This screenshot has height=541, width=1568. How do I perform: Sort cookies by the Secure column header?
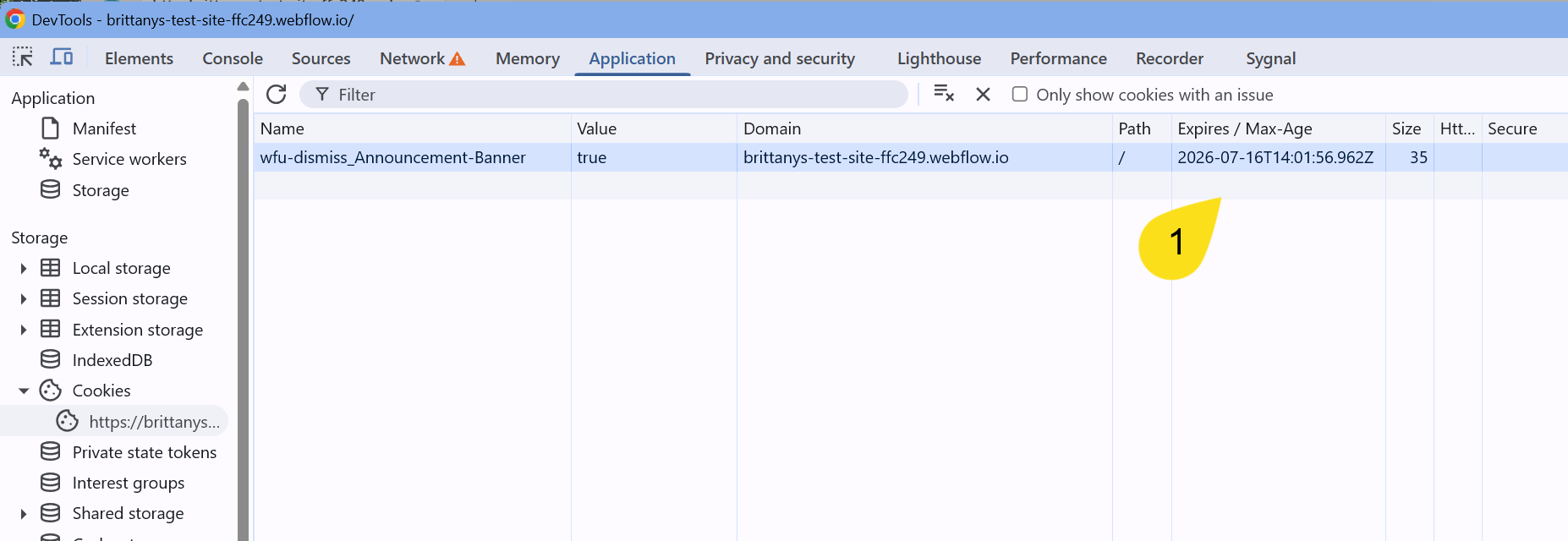[x=1525, y=128]
